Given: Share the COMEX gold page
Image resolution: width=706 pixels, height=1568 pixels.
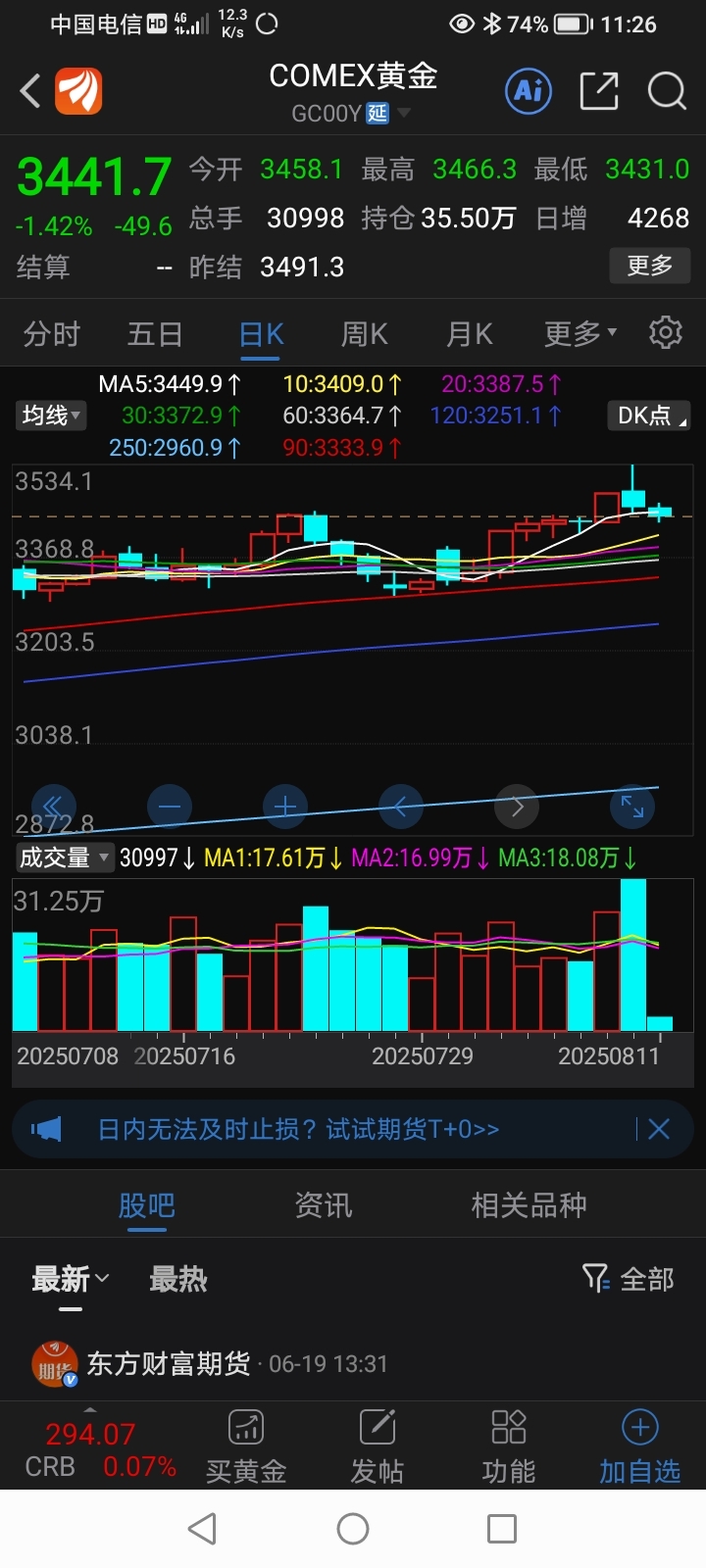Looking at the screenshot, I should pos(599,91).
